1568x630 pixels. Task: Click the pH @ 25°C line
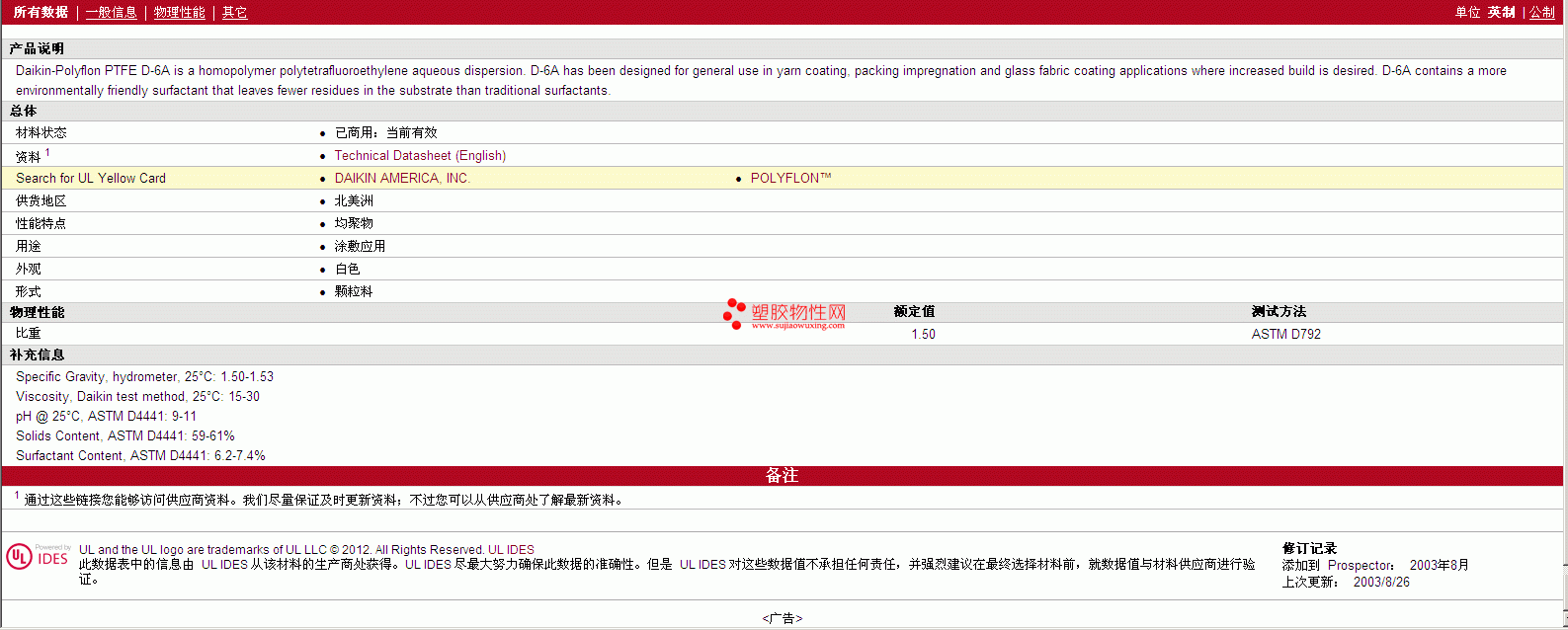click(106, 417)
